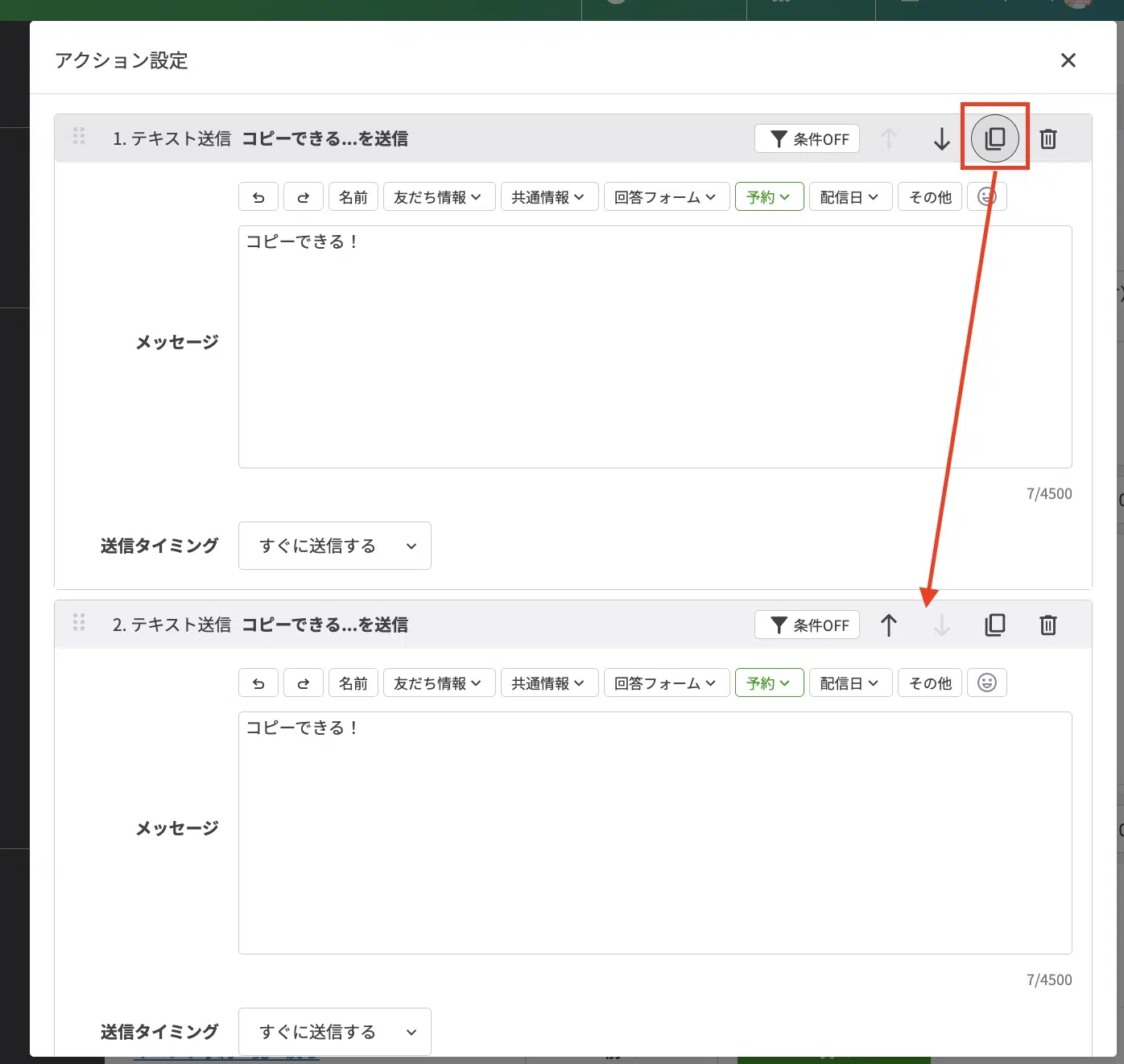Open the 予約 dropdown in action 2
Viewport: 1124px width, 1064px height.
pos(770,683)
